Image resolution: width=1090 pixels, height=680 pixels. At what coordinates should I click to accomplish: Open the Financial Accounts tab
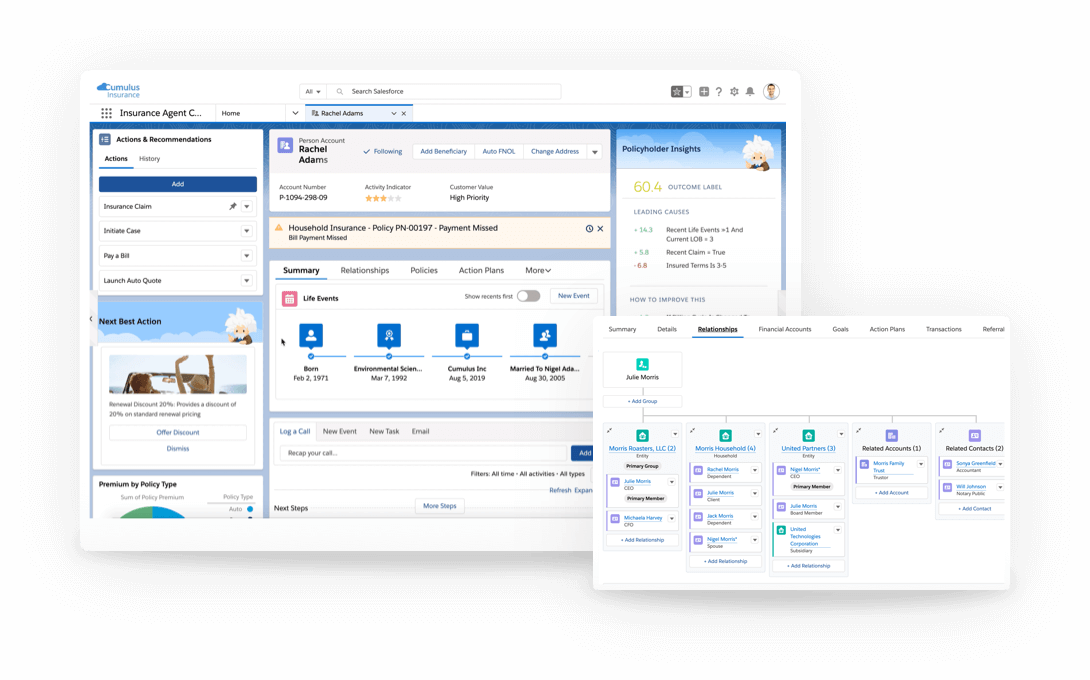click(x=784, y=329)
